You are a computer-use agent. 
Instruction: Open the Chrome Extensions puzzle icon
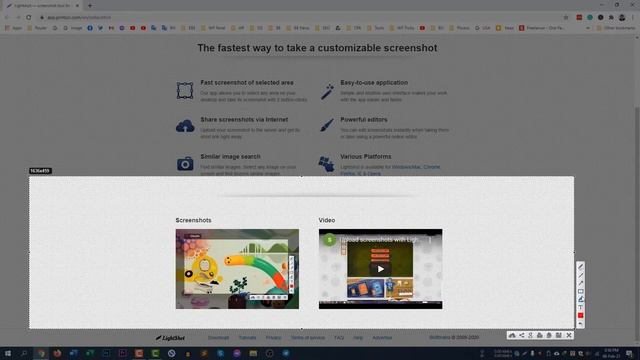611,18
